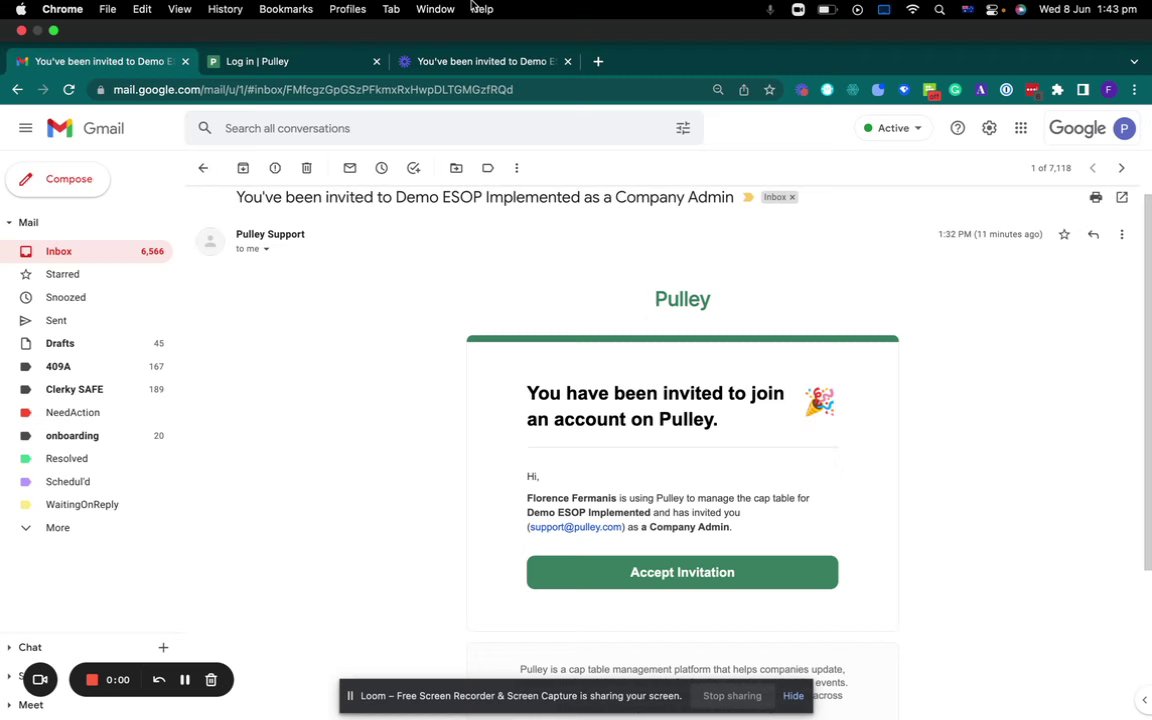Click the Accept Invitation button

pyautogui.click(x=682, y=572)
